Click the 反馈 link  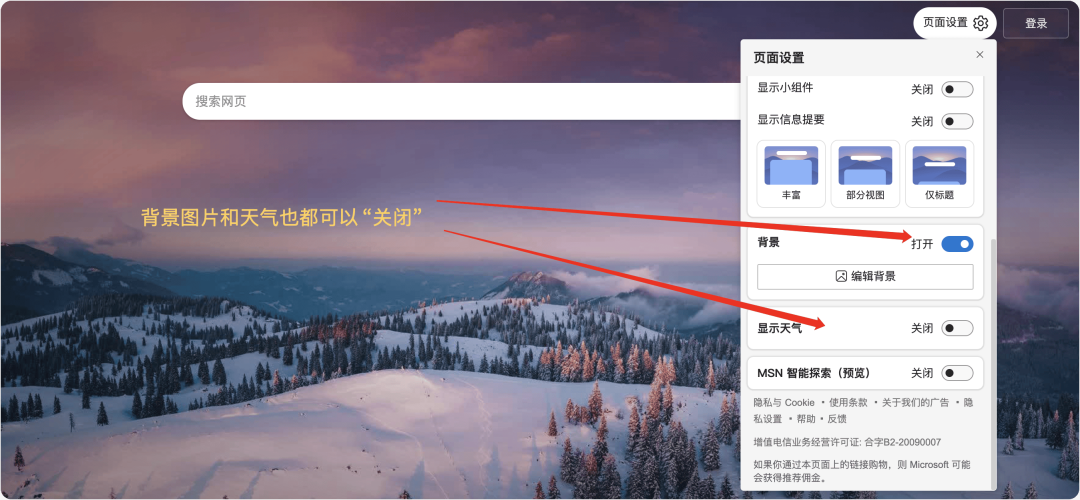(837, 419)
